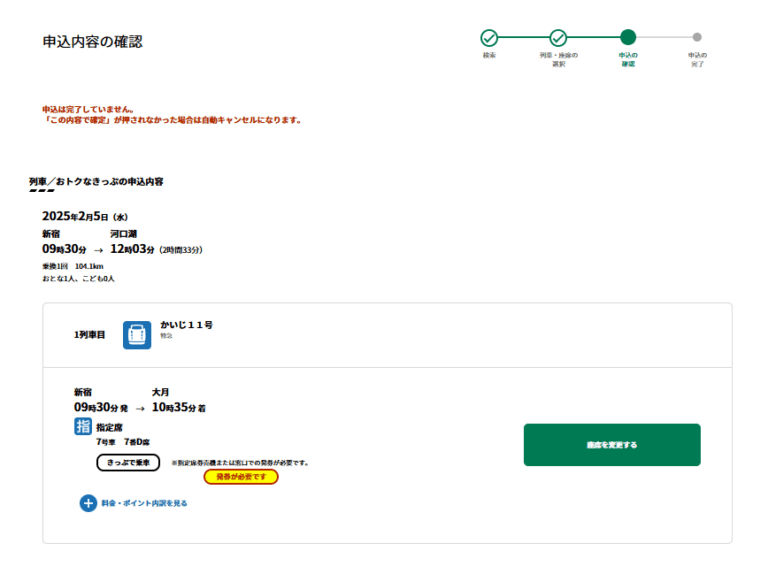Click the red auto-cancel warning message

coord(171,120)
